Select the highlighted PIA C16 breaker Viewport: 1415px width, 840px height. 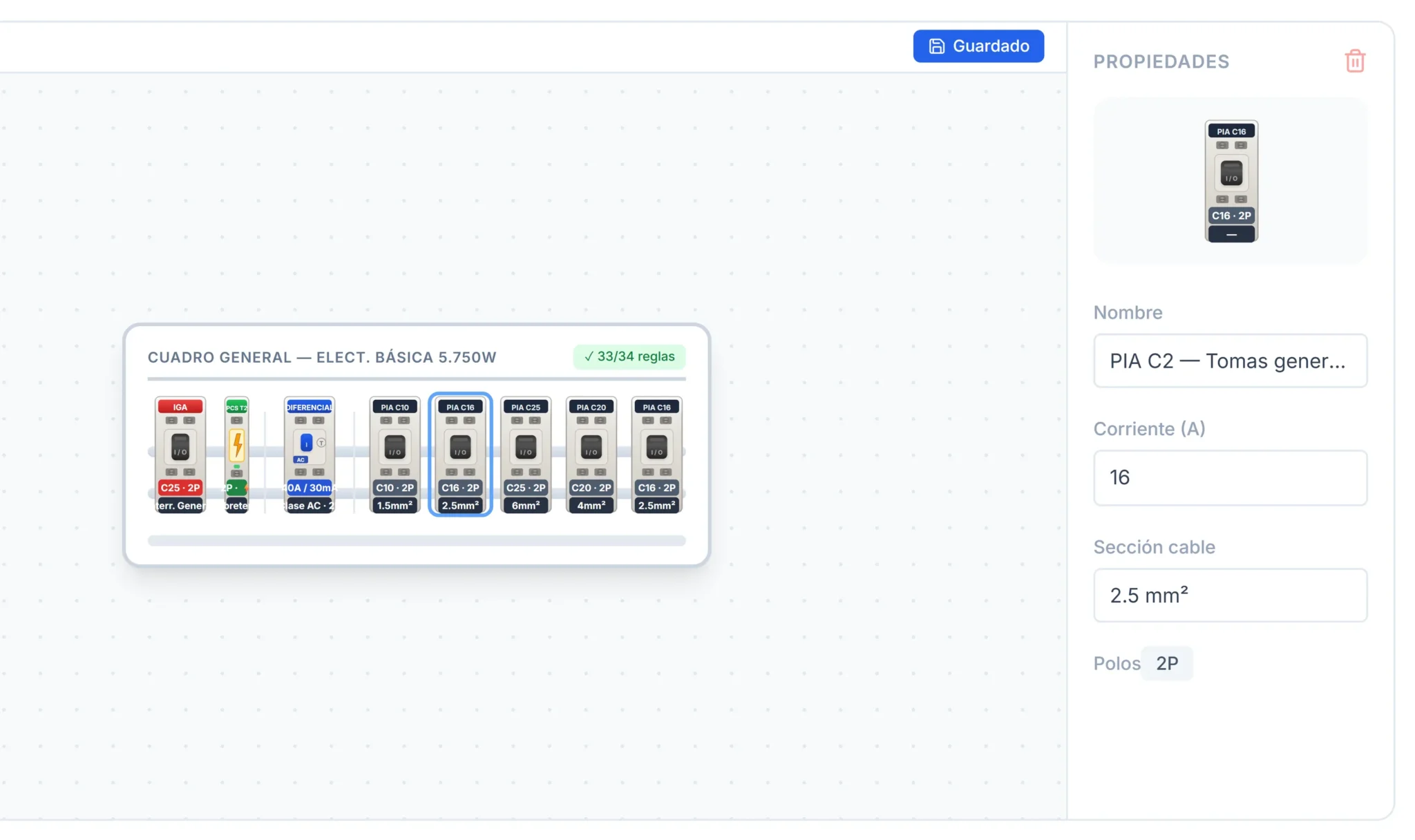(x=460, y=455)
